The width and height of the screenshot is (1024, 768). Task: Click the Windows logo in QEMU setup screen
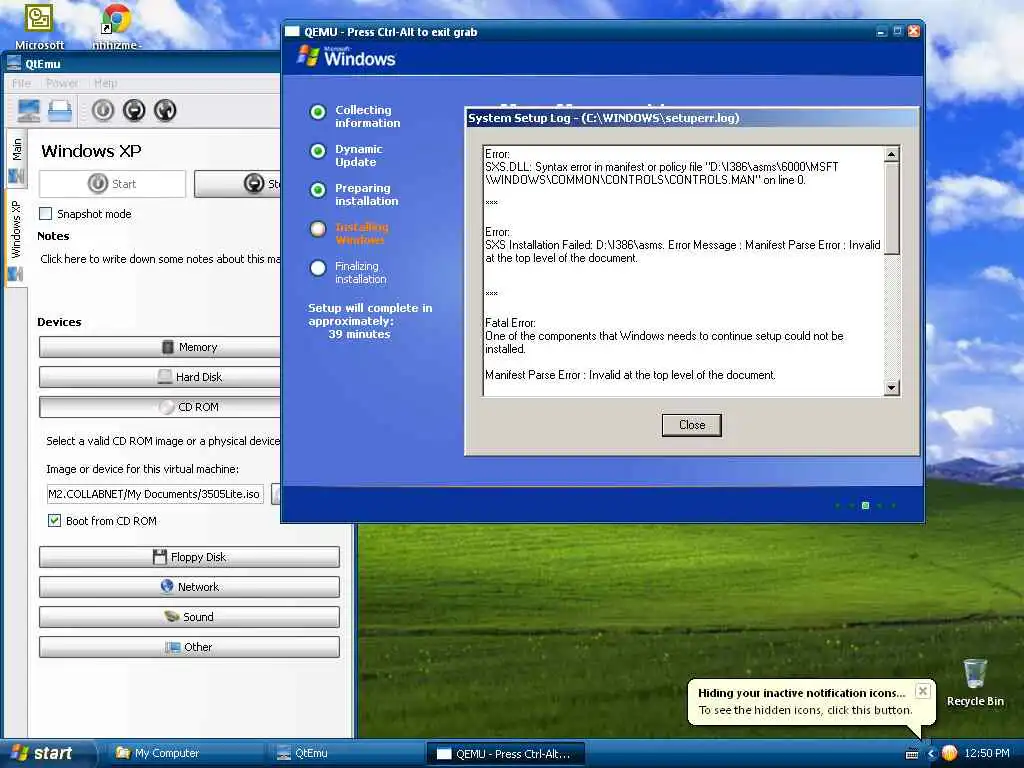[x=347, y=57]
